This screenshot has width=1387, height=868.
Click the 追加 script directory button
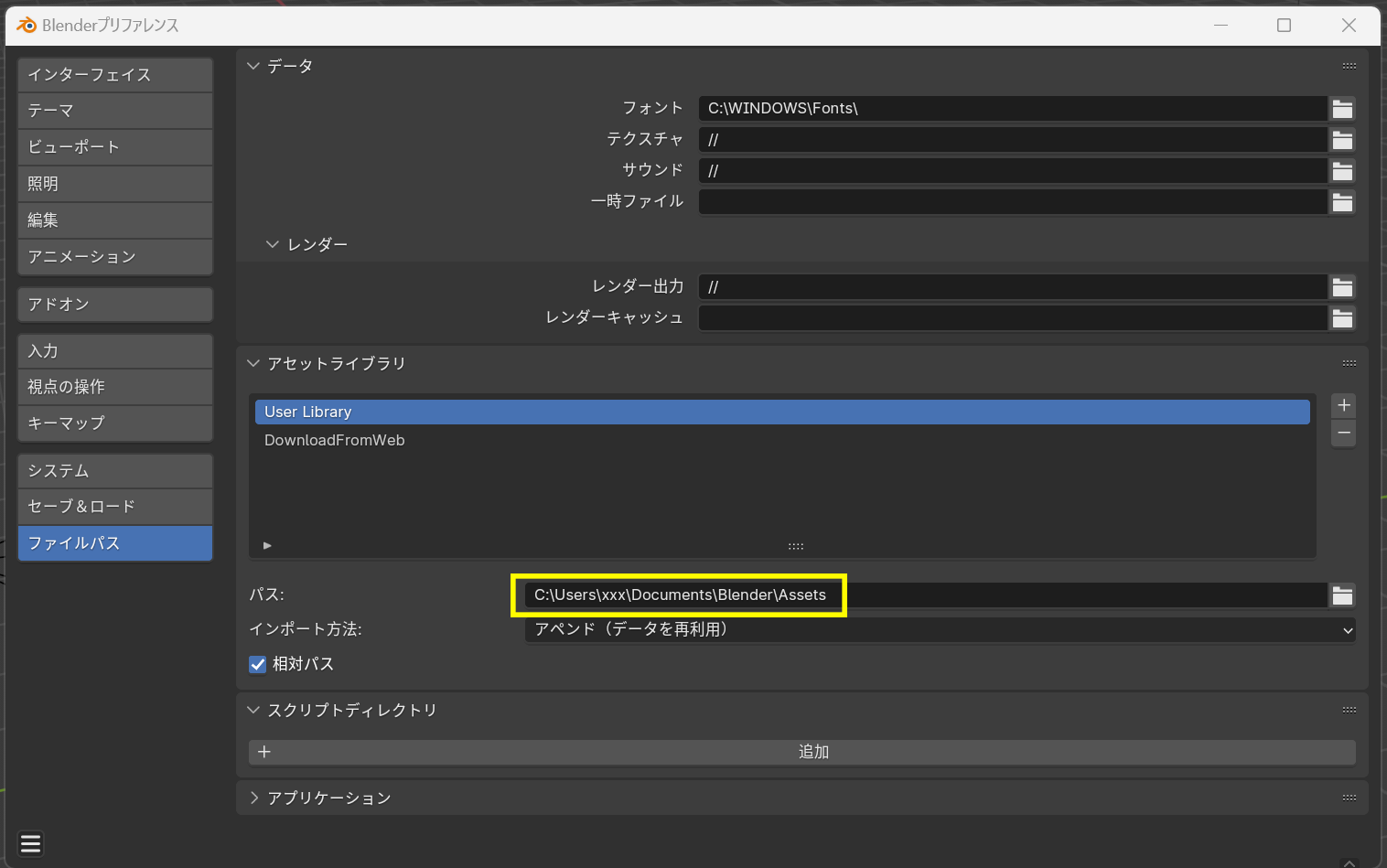[x=802, y=752]
